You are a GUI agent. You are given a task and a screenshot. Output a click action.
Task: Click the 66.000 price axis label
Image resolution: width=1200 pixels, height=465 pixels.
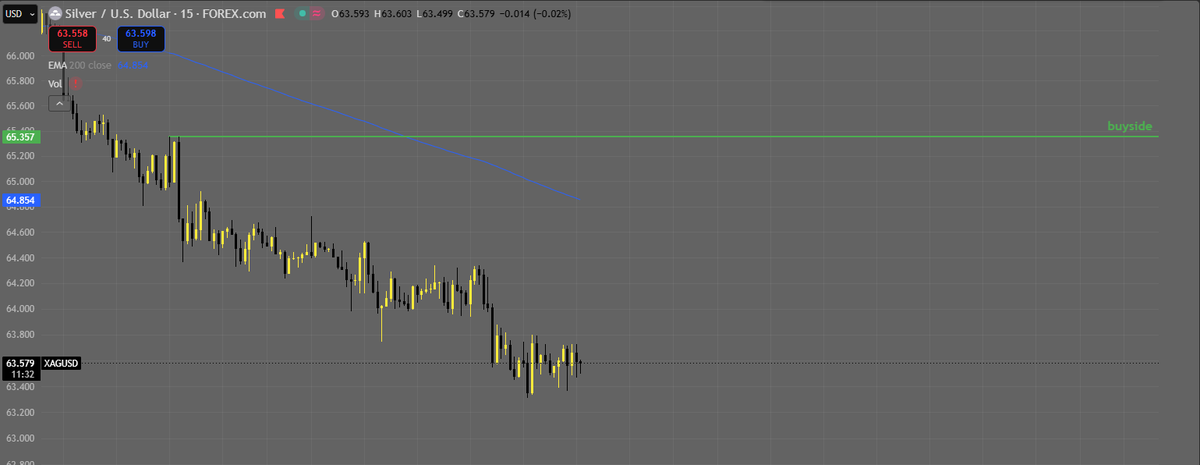click(x=21, y=55)
